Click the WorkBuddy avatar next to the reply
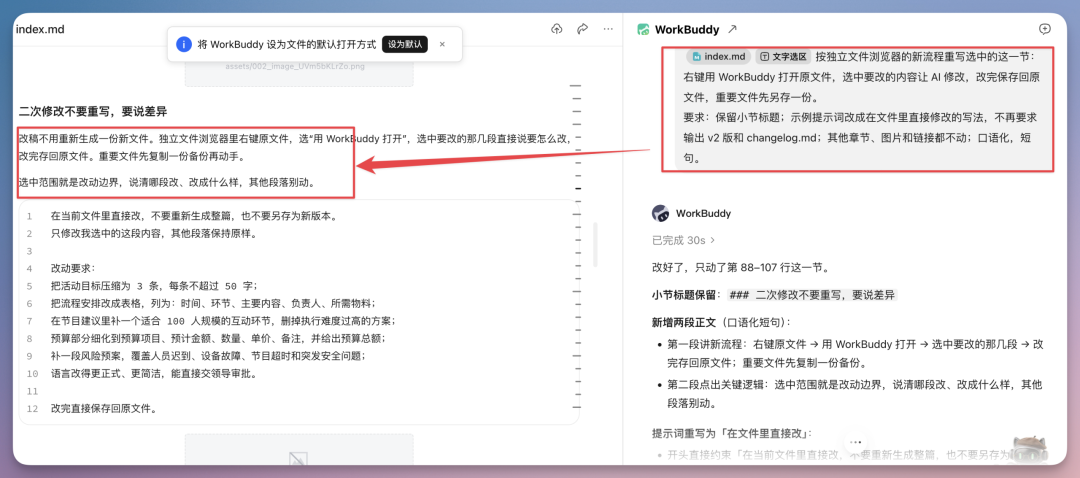This screenshot has height=478, width=1080. coord(660,213)
